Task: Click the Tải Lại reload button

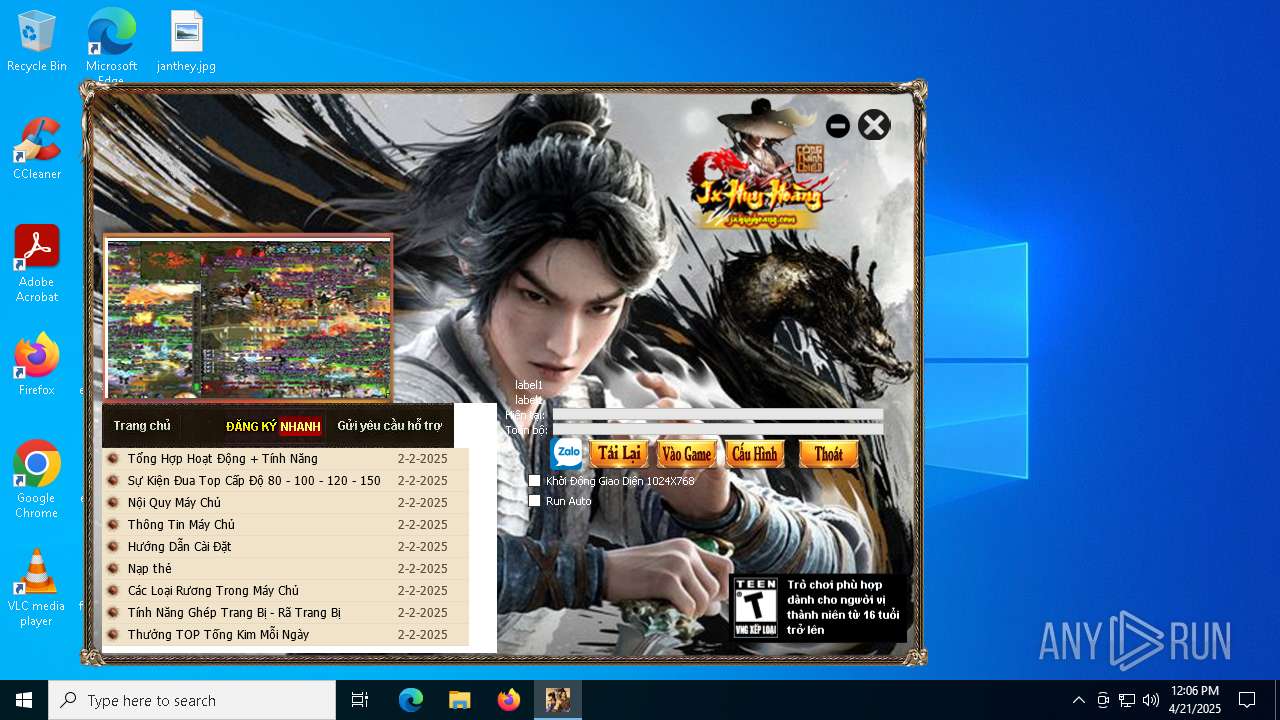Action: (619, 453)
